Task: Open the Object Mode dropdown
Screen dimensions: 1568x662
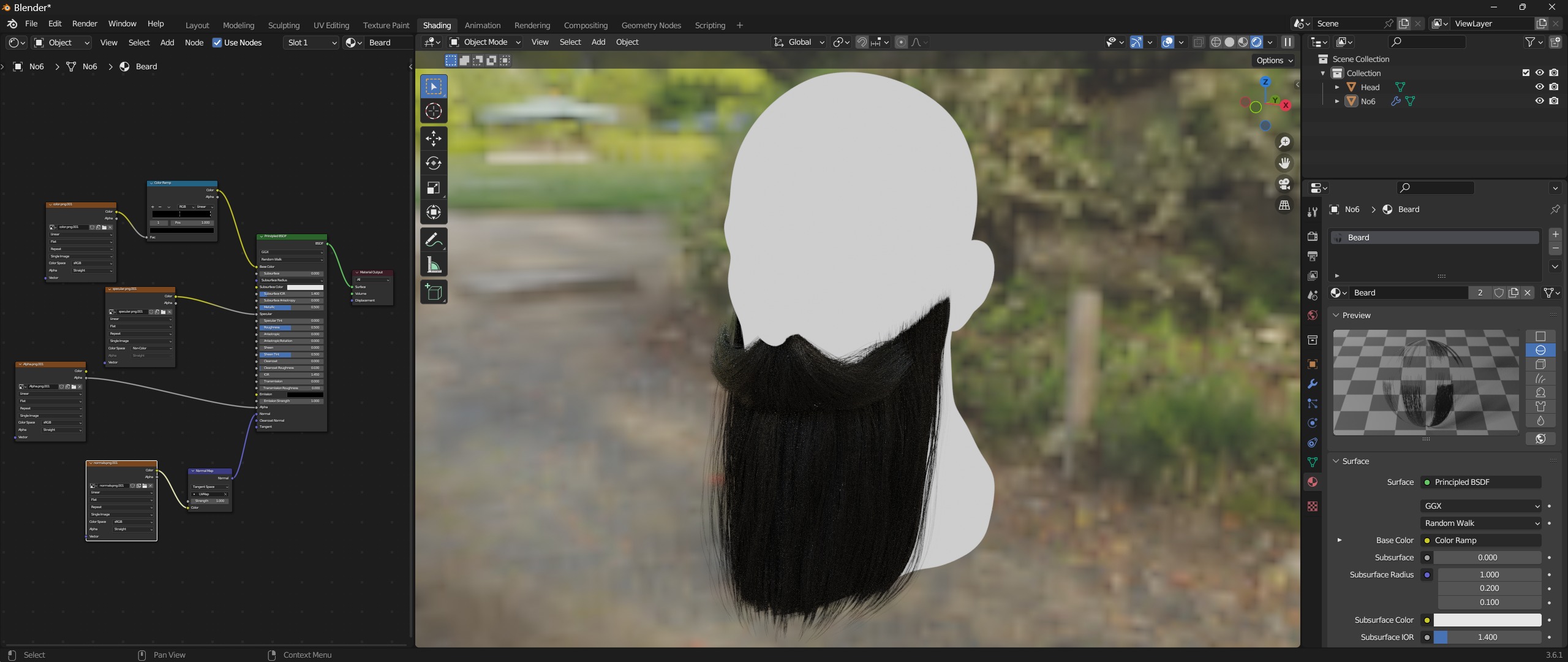Action: [485, 42]
